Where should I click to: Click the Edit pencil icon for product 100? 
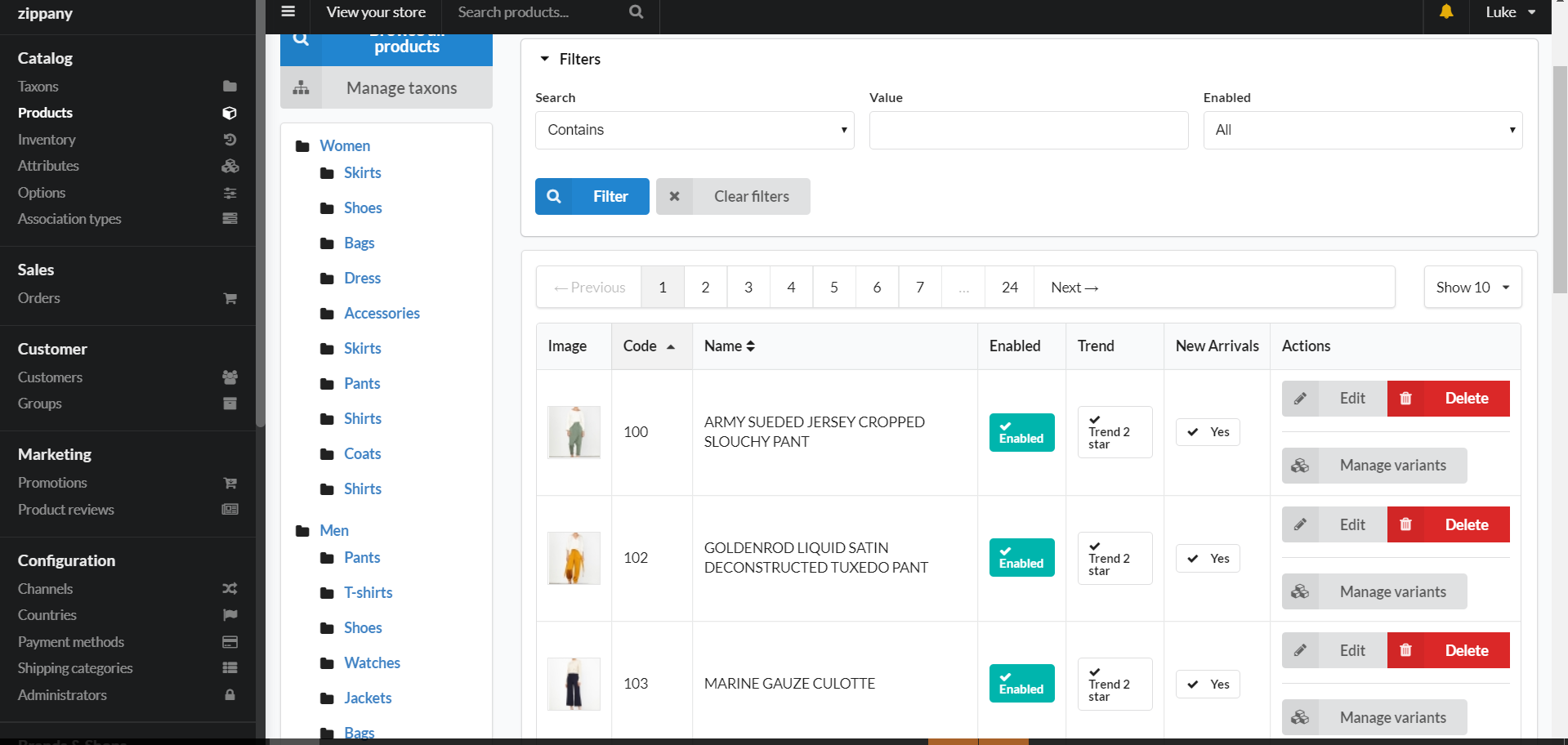tap(1301, 398)
